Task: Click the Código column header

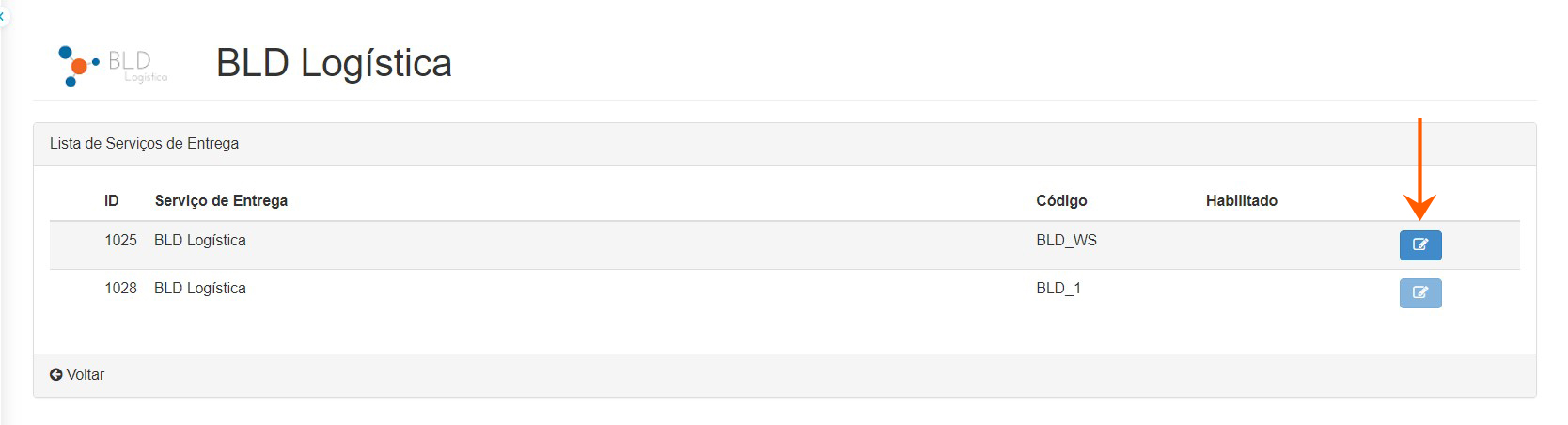Action: (x=1061, y=200)
